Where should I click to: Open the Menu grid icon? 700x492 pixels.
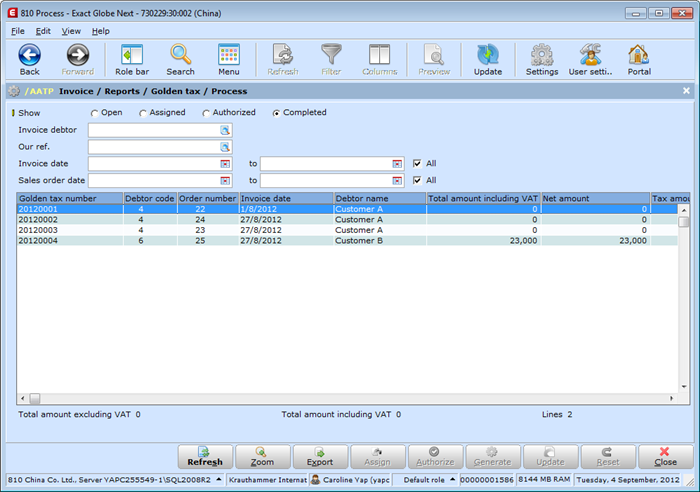pyautogui.click(x=228, y=55)
